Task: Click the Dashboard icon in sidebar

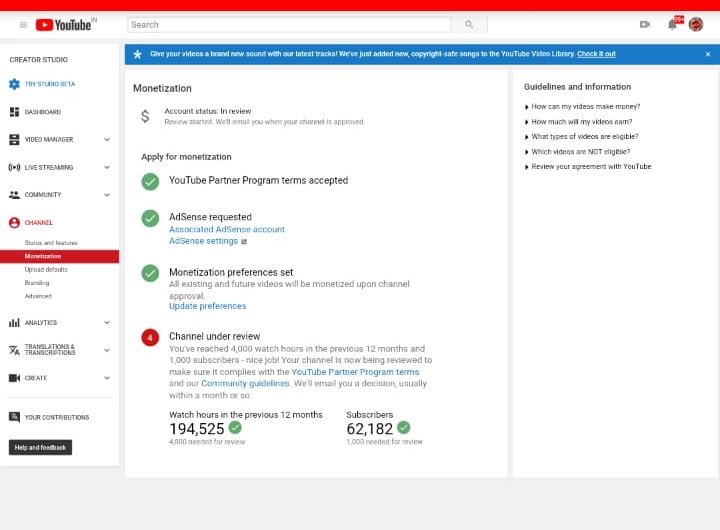Action: click(14, 112)
